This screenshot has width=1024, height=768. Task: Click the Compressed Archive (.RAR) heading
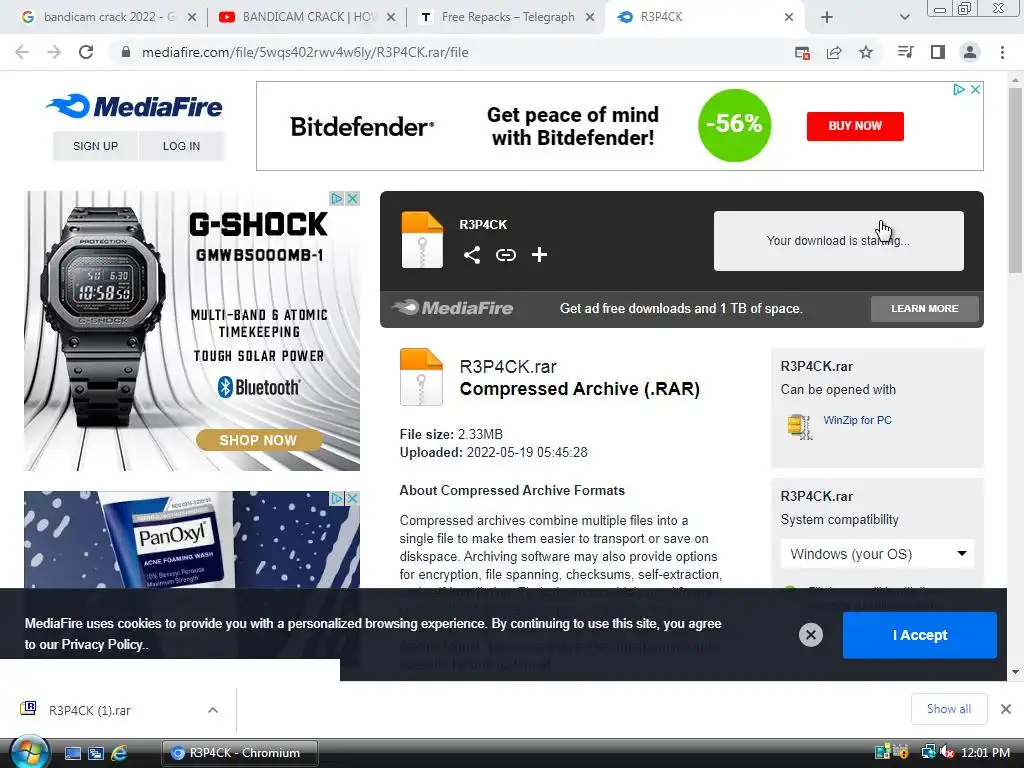(580, 389)
